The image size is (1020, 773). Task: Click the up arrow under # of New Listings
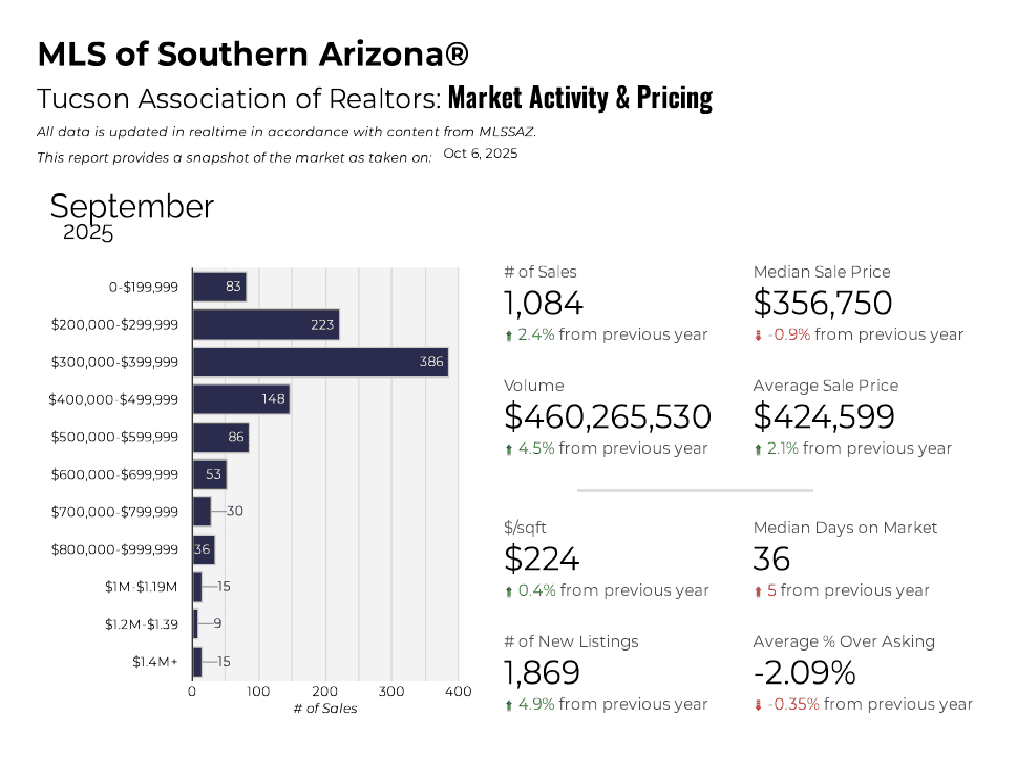click(x=508, y=706)
